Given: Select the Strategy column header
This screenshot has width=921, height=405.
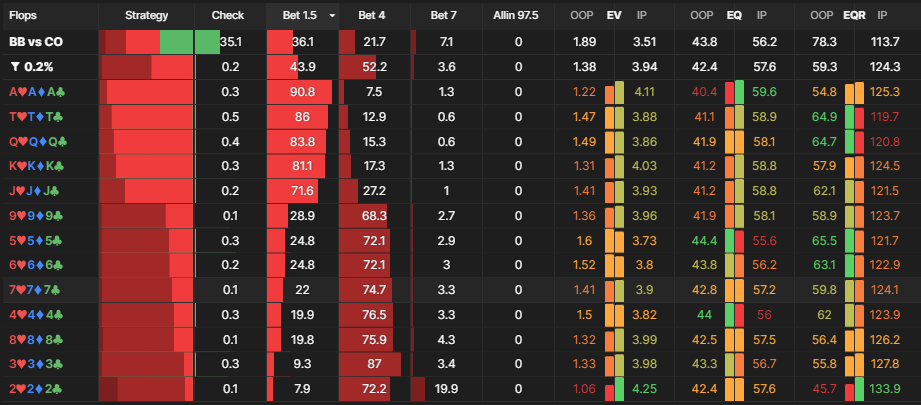Looking at the screenshot, I should (x=147, y=16).
